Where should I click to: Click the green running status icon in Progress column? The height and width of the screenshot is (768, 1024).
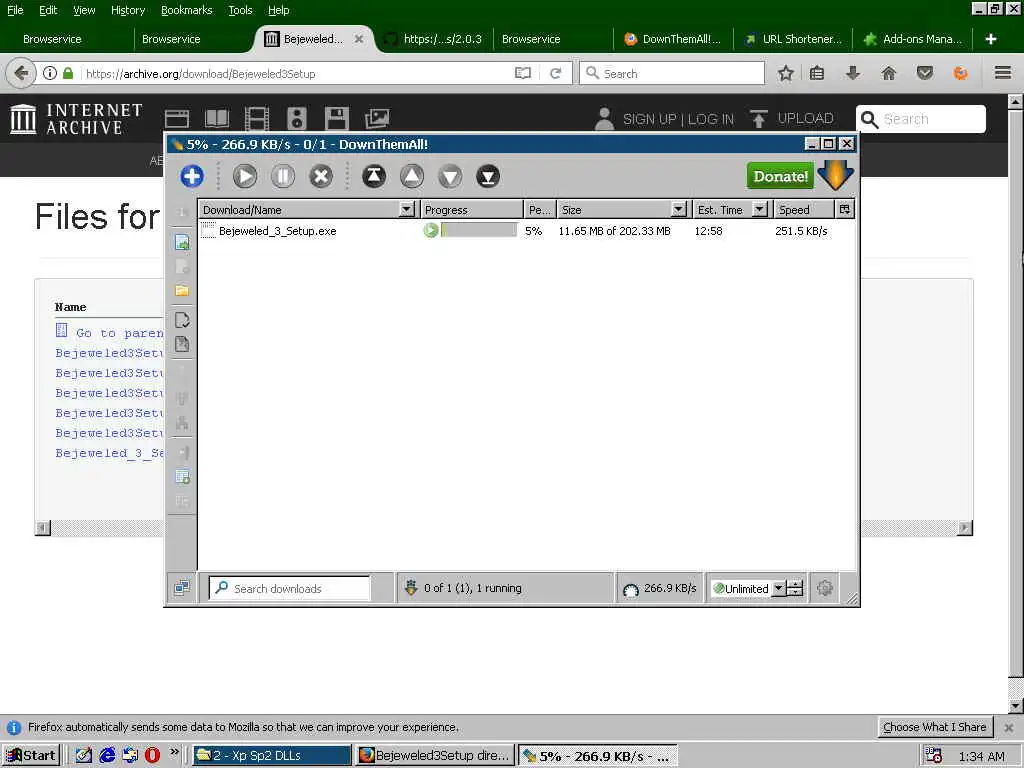click(x=430, y=230)
